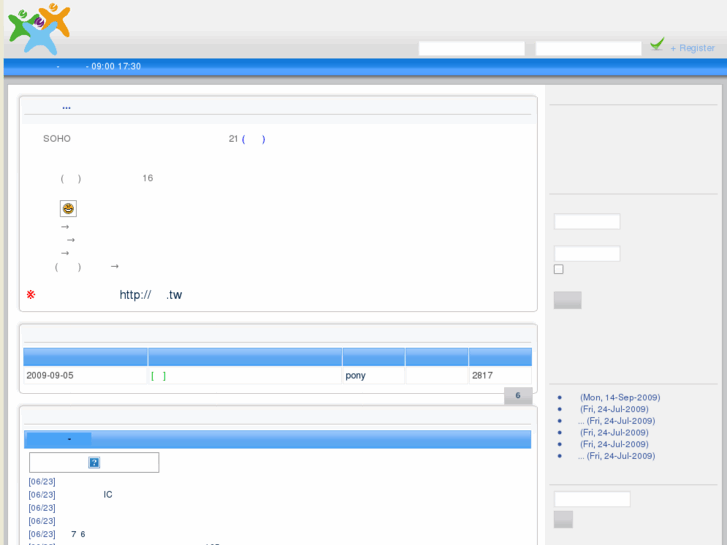Open the + Register link
Screen dimensions: 727x545
click(x=692, y=48)
